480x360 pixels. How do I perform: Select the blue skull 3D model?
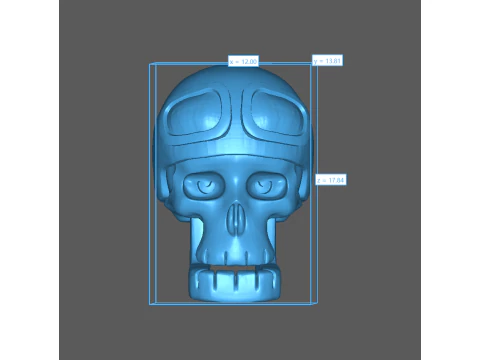(x=233, y=183)
